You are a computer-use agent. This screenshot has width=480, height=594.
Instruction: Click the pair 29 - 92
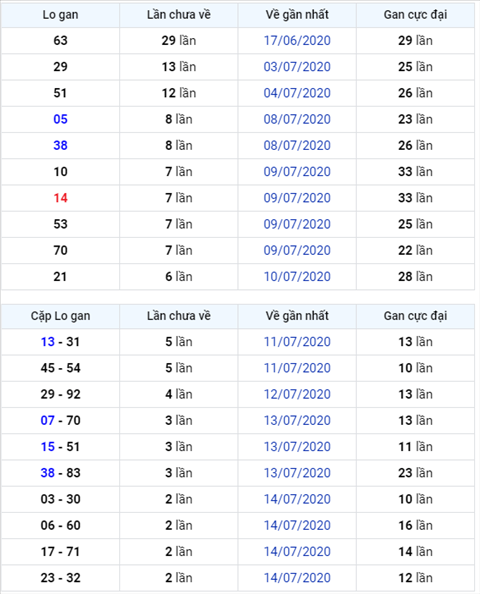(60, 394)
